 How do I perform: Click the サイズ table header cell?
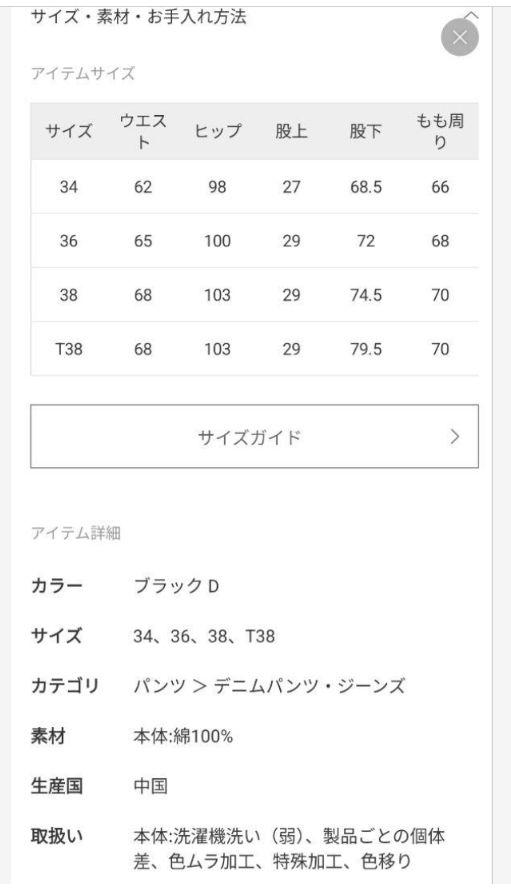tap(68, 131)
